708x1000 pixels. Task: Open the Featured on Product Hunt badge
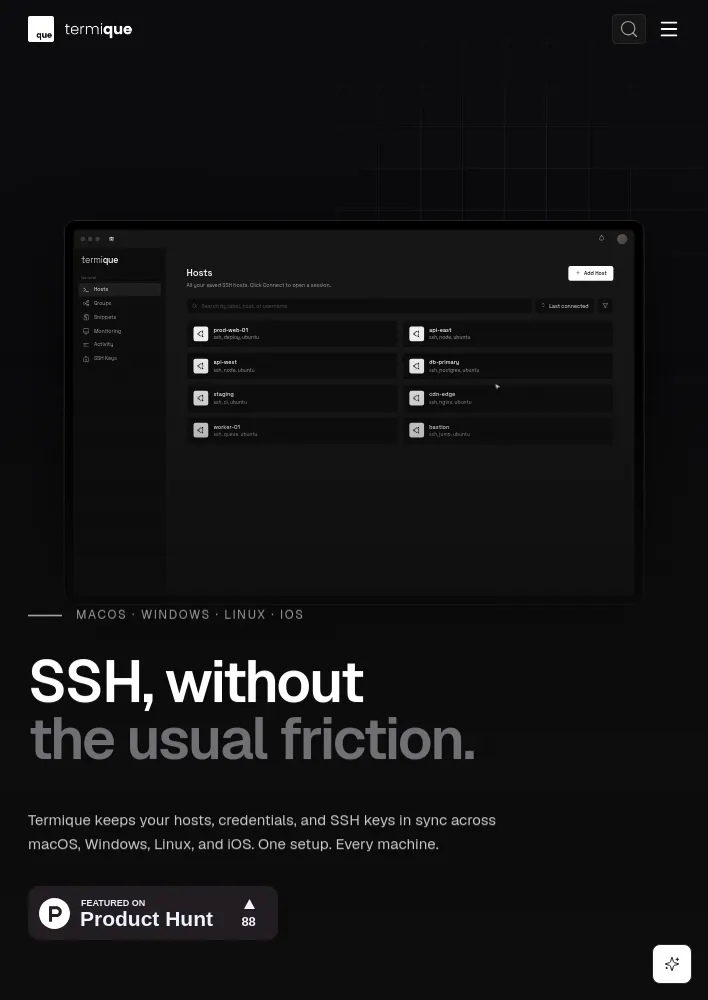153,913
